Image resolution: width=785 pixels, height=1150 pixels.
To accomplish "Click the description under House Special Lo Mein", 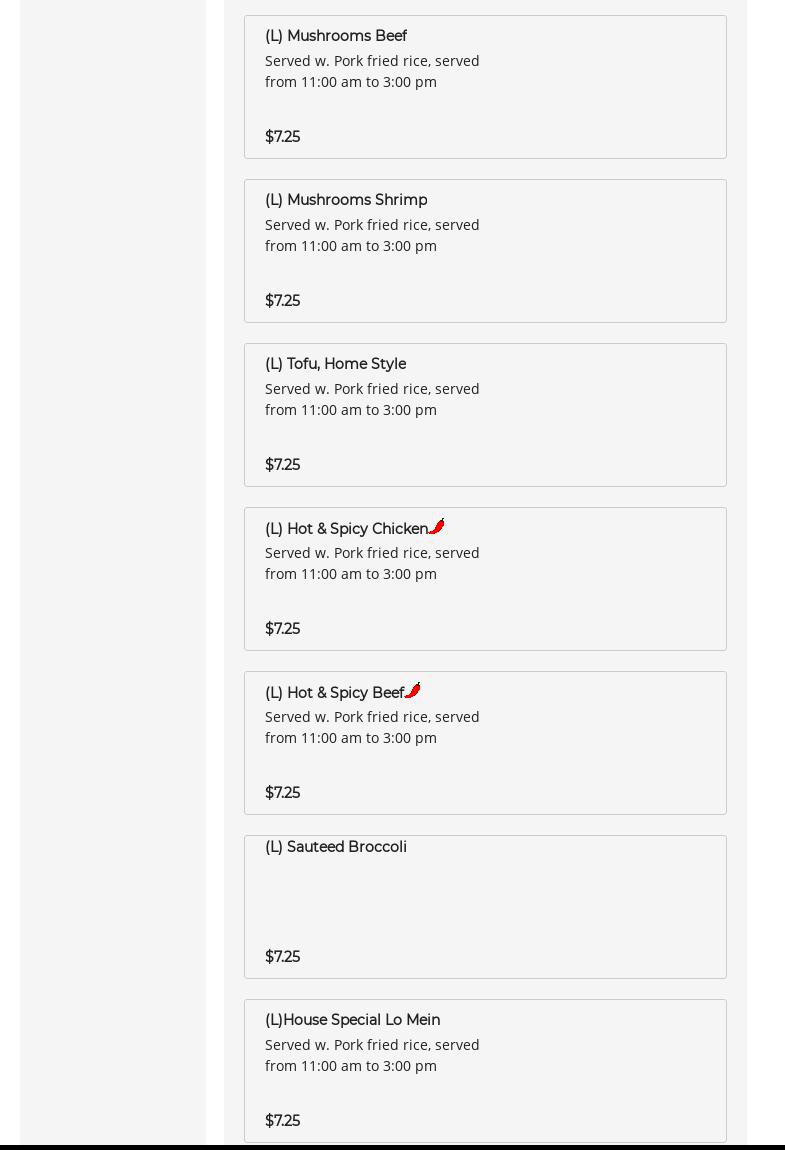I will (372, 1055).
